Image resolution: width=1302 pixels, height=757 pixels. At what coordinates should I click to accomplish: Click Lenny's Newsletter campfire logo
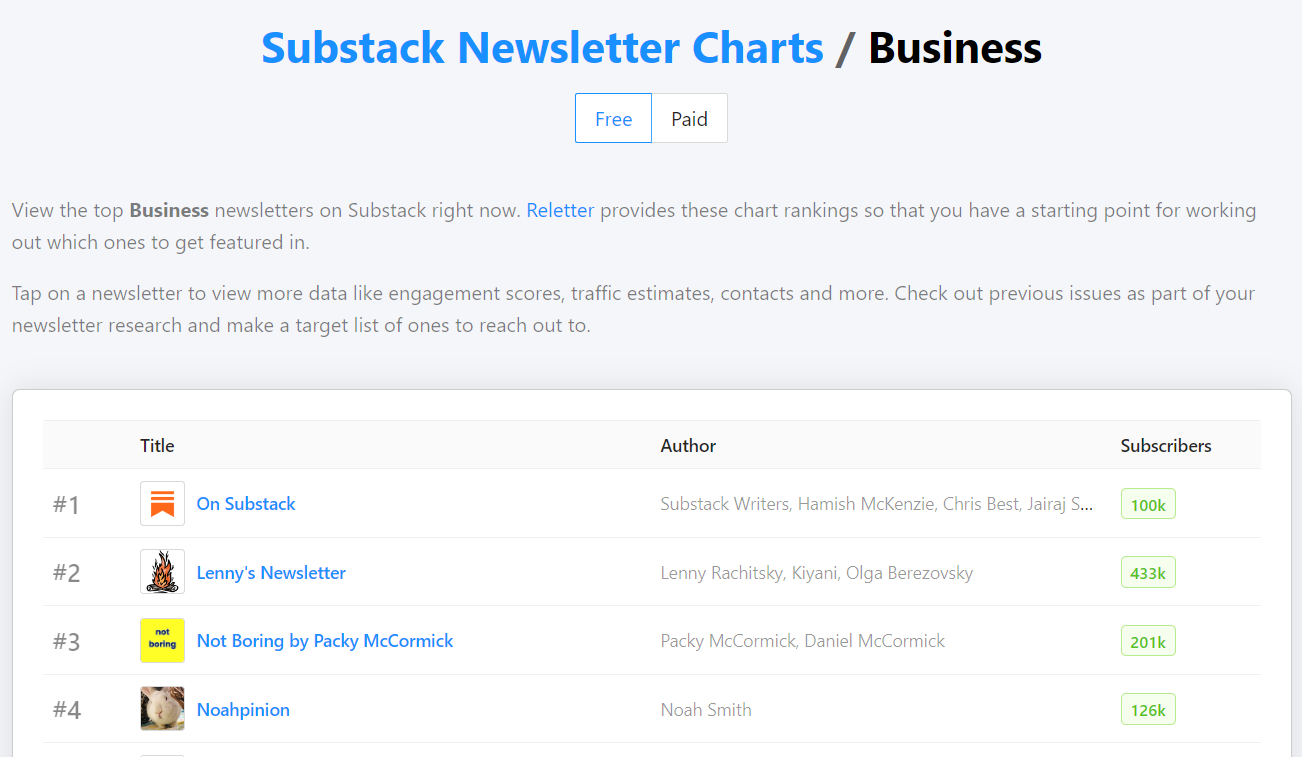[x=162, y=572]
